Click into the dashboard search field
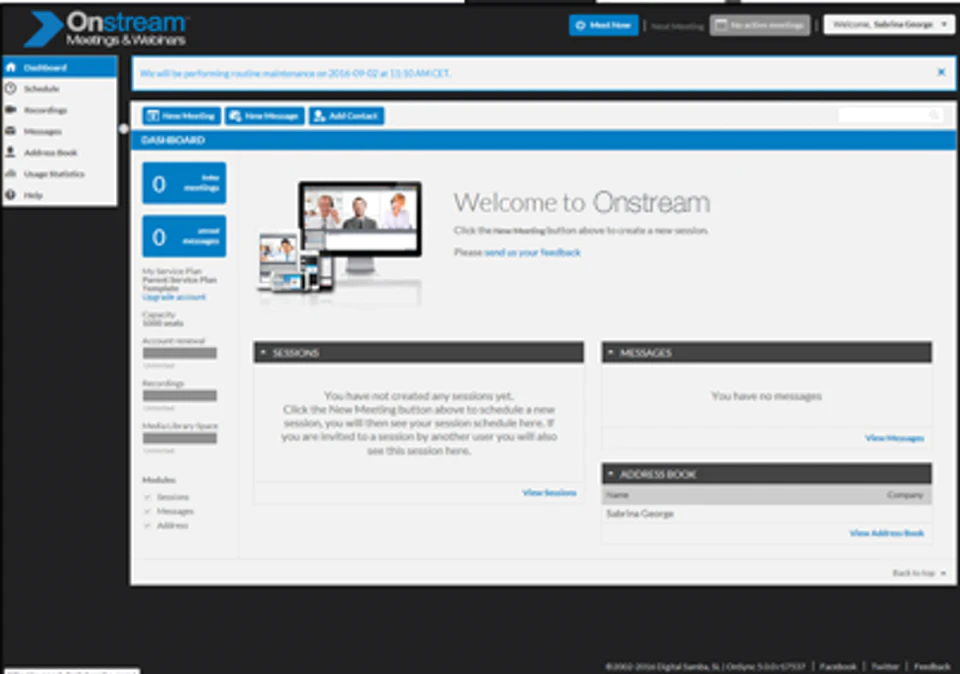The height and width of the screenshot is (674, 960). pyautogui.click(x=890, y=115)
